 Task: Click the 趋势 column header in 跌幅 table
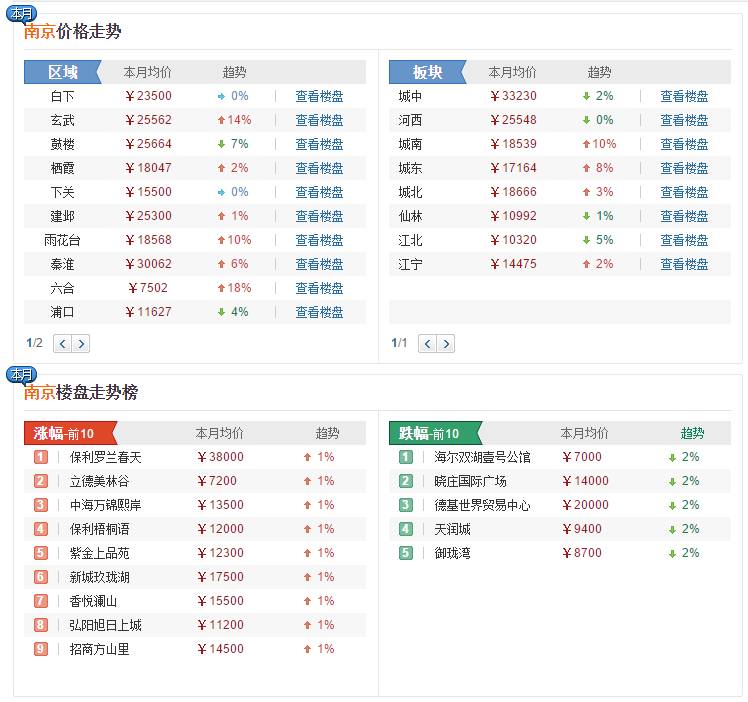point(692,433)
